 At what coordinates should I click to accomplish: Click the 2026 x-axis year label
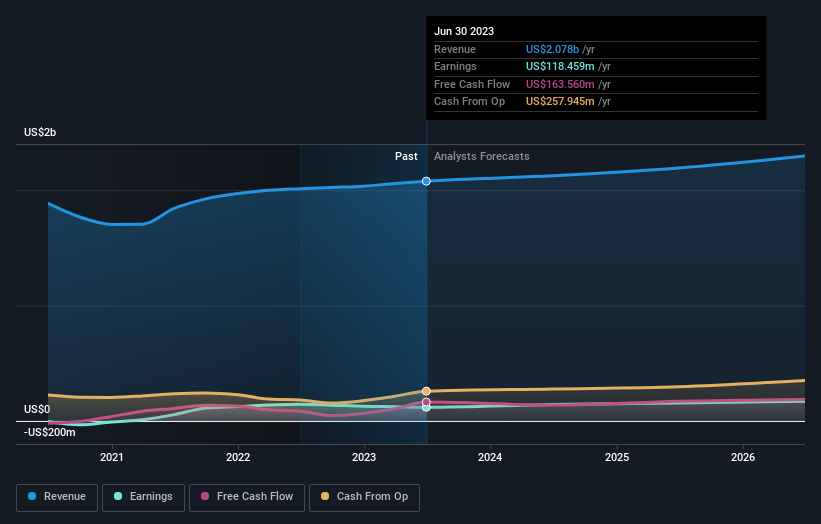(x=743, y=457)
